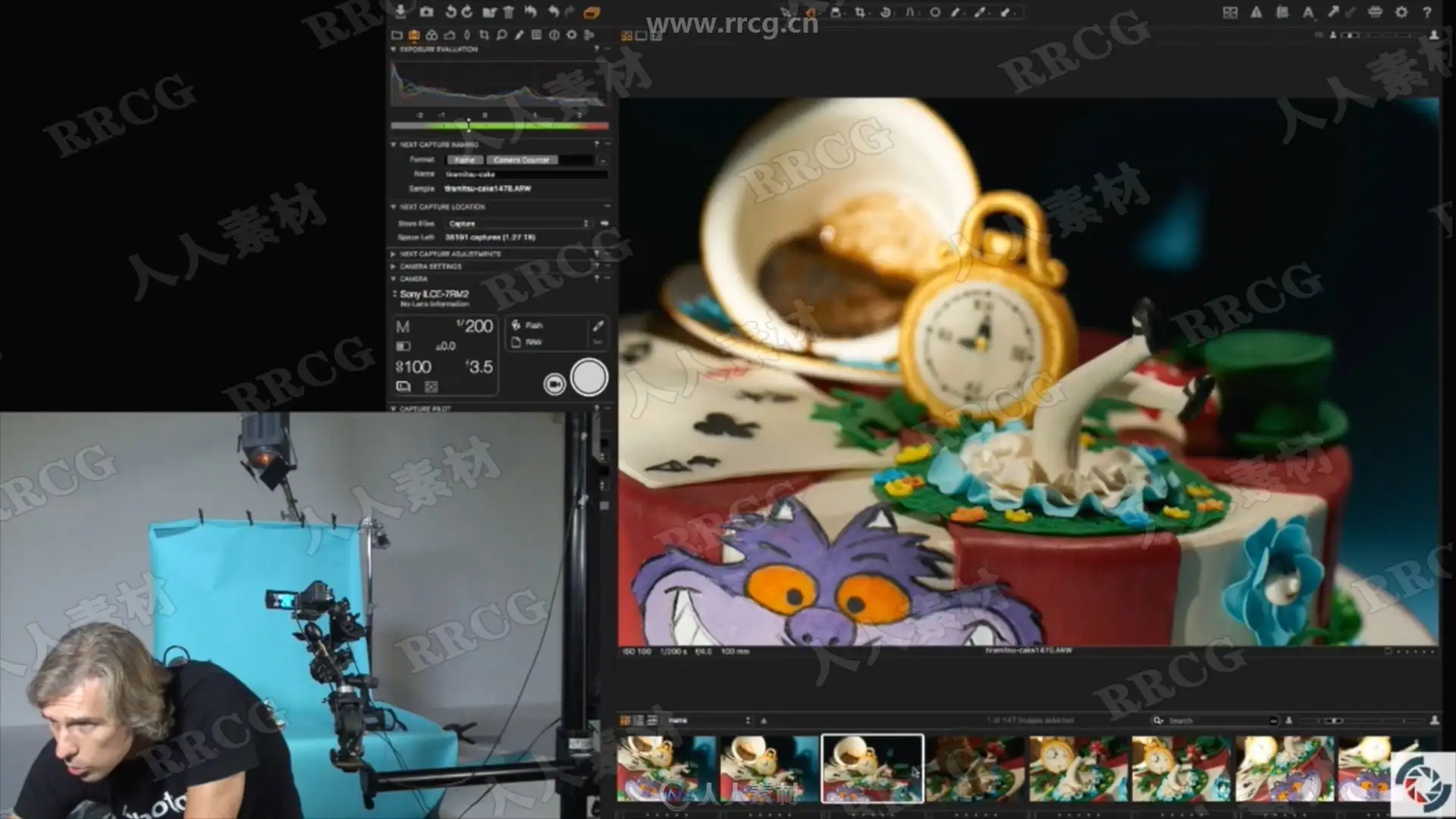The width and height of the screenshot is (1456, 819).
Task: Open the Print icon in top toolbar
Action: pyautogui.click(x=1375, y=12)
